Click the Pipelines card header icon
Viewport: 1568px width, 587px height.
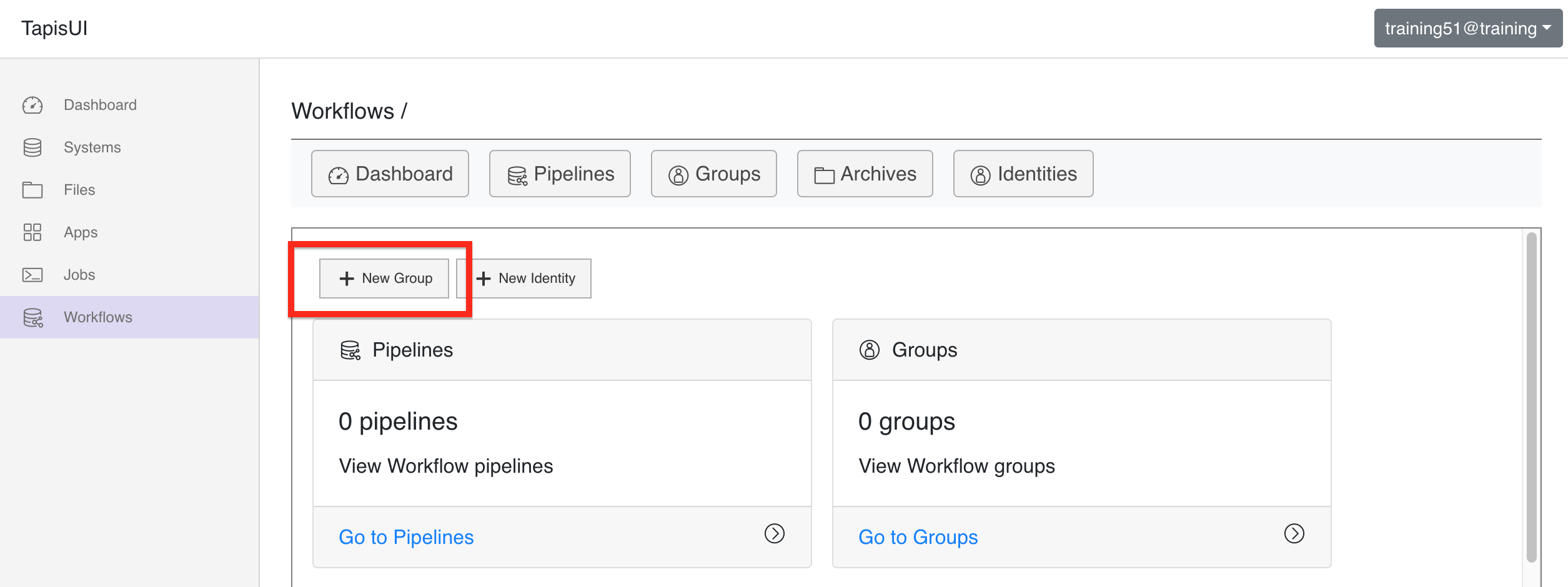pos(350,350)
